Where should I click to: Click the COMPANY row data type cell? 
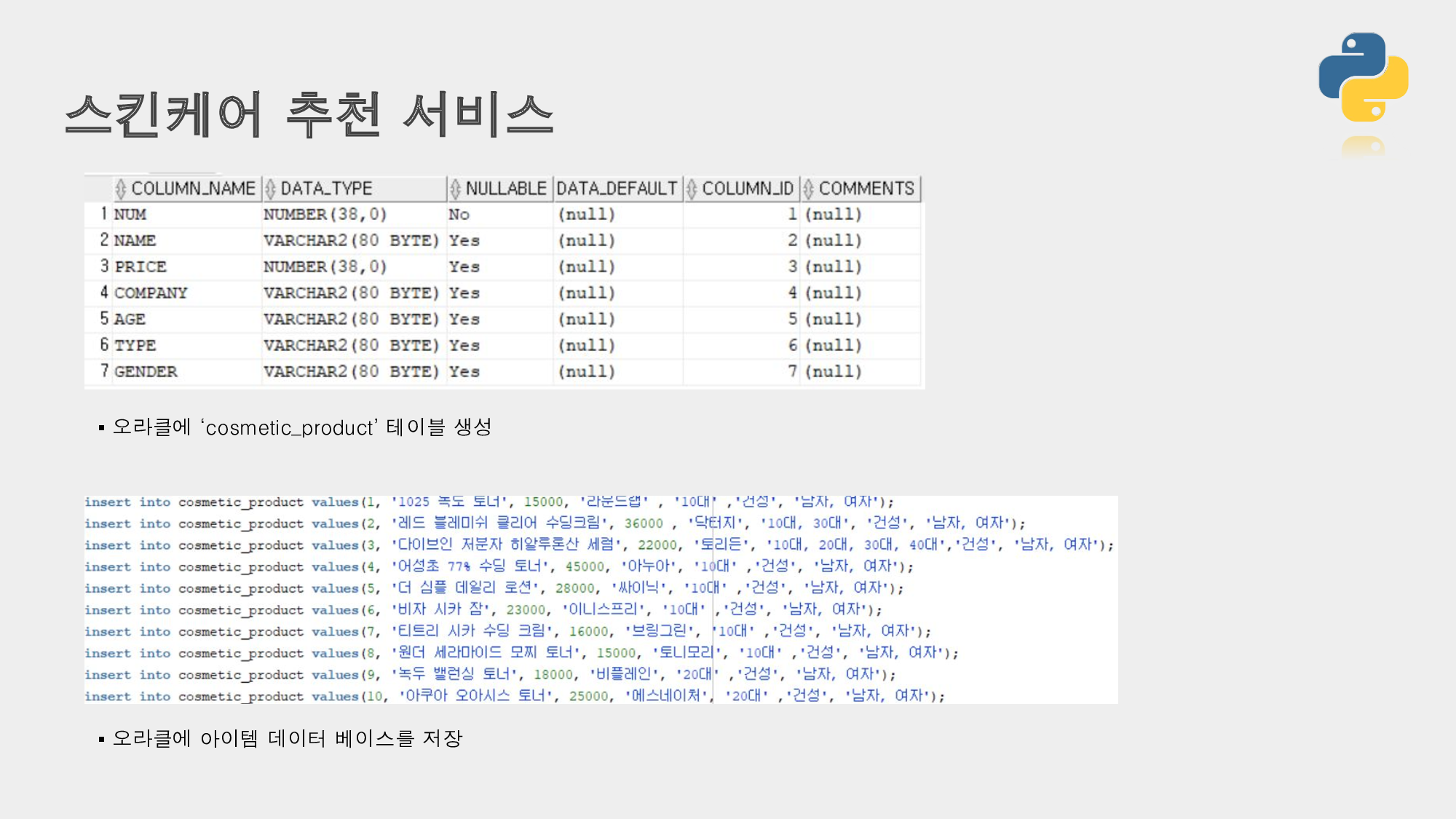coord(351,293)
